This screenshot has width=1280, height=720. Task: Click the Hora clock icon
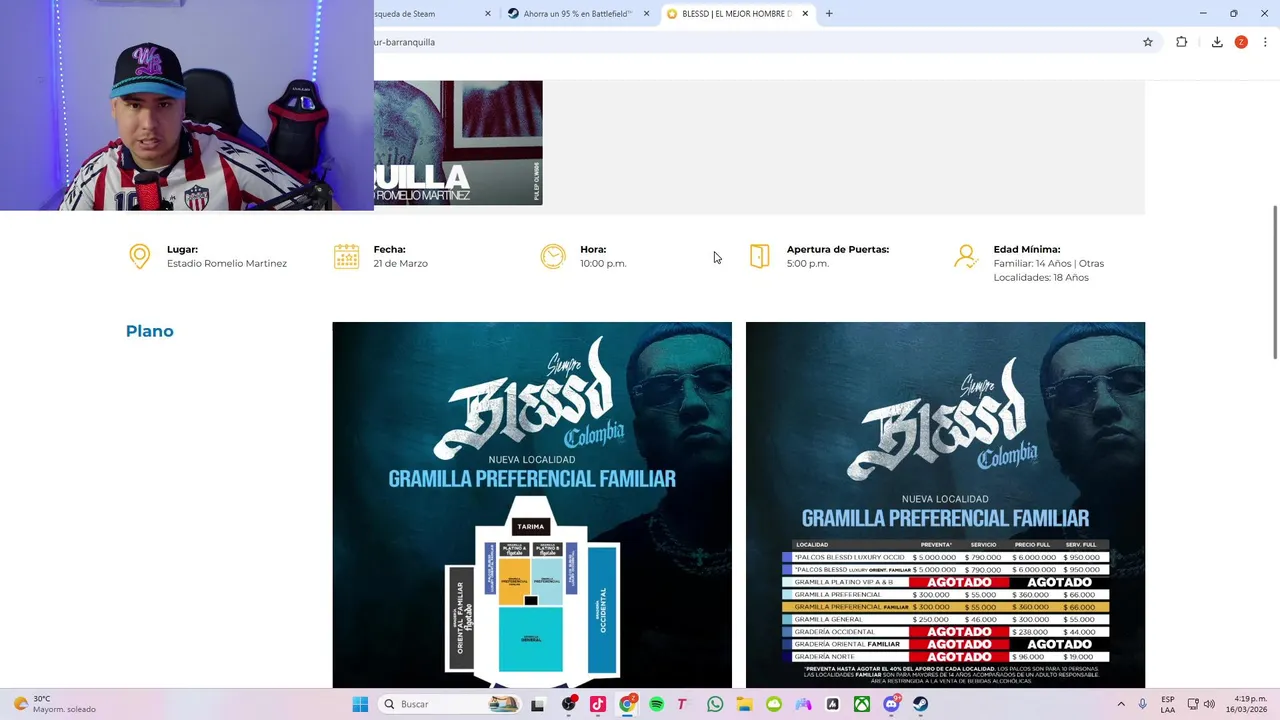tap(553, 256)
